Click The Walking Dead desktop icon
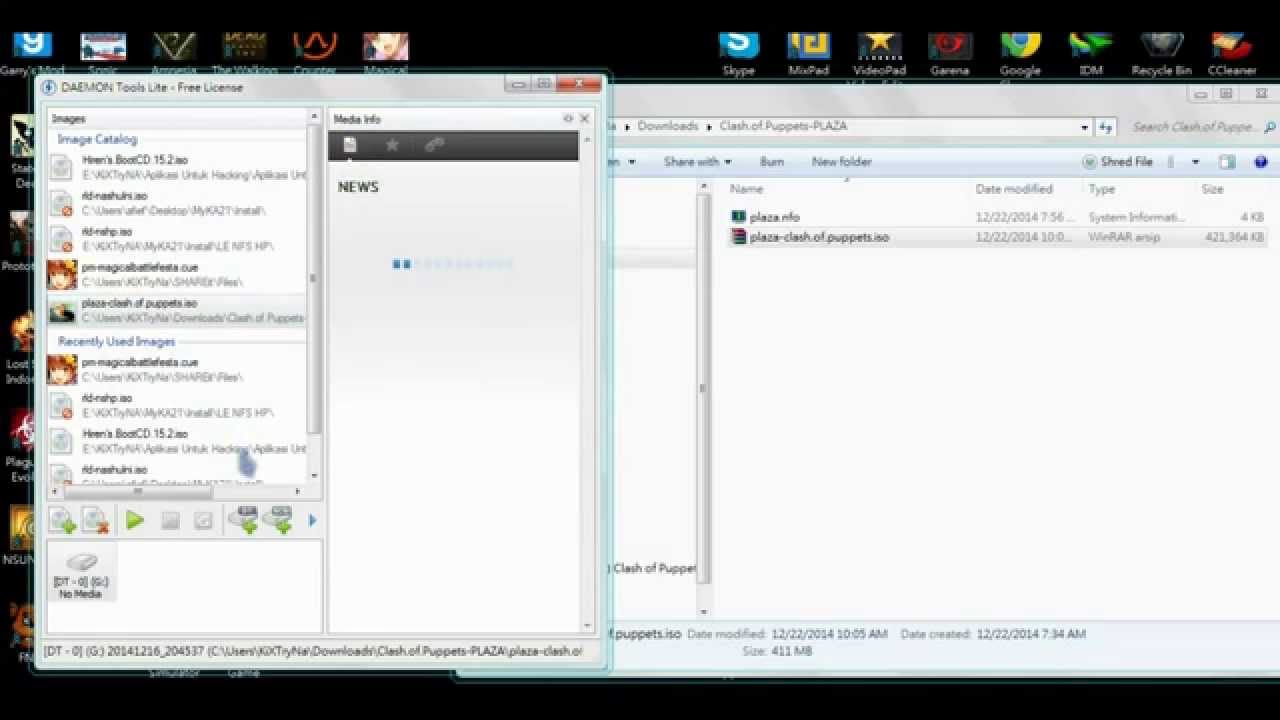Image resolution: width=1280 pixels, height=720 pixels. coord(245,54)
